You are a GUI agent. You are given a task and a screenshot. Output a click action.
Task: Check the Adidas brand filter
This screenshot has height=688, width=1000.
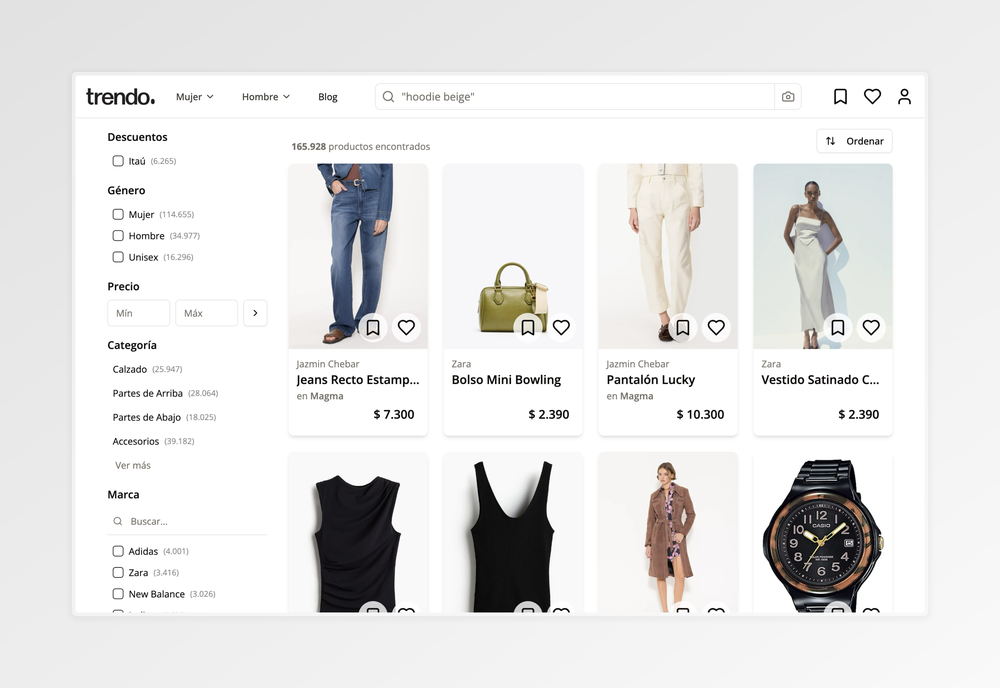[118, 551]
